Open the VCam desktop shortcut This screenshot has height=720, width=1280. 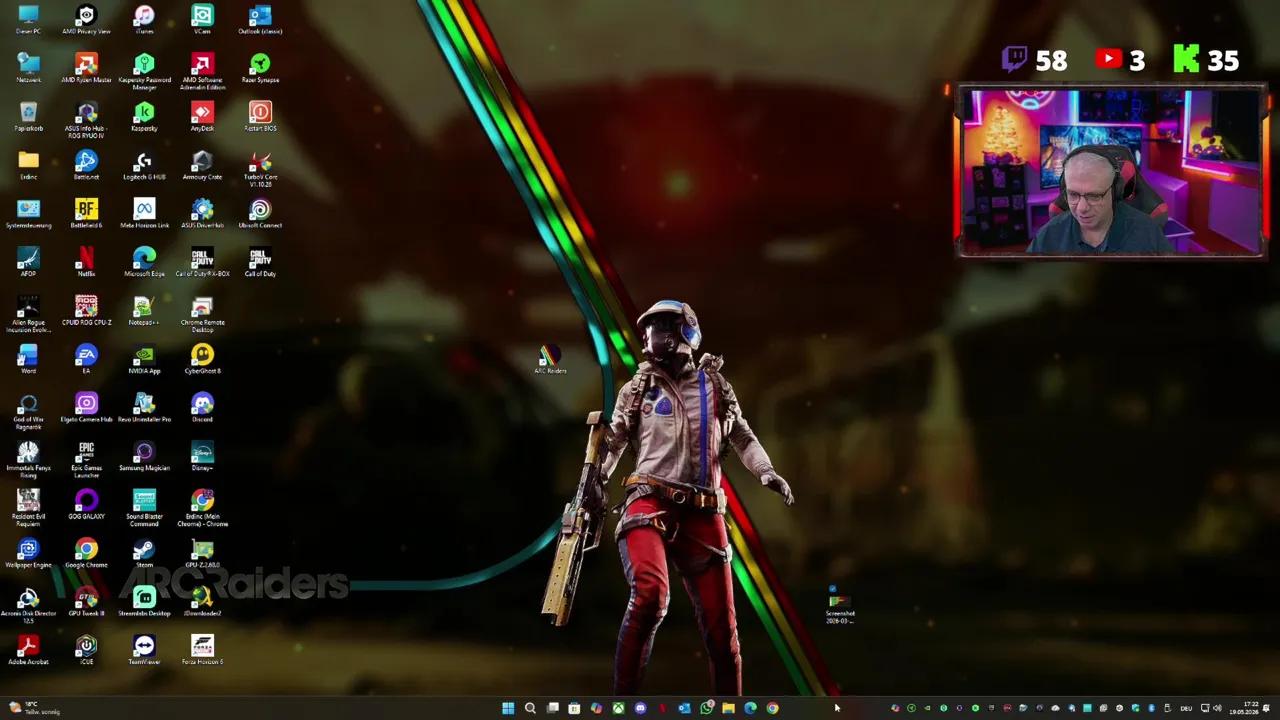click(202, 20)
